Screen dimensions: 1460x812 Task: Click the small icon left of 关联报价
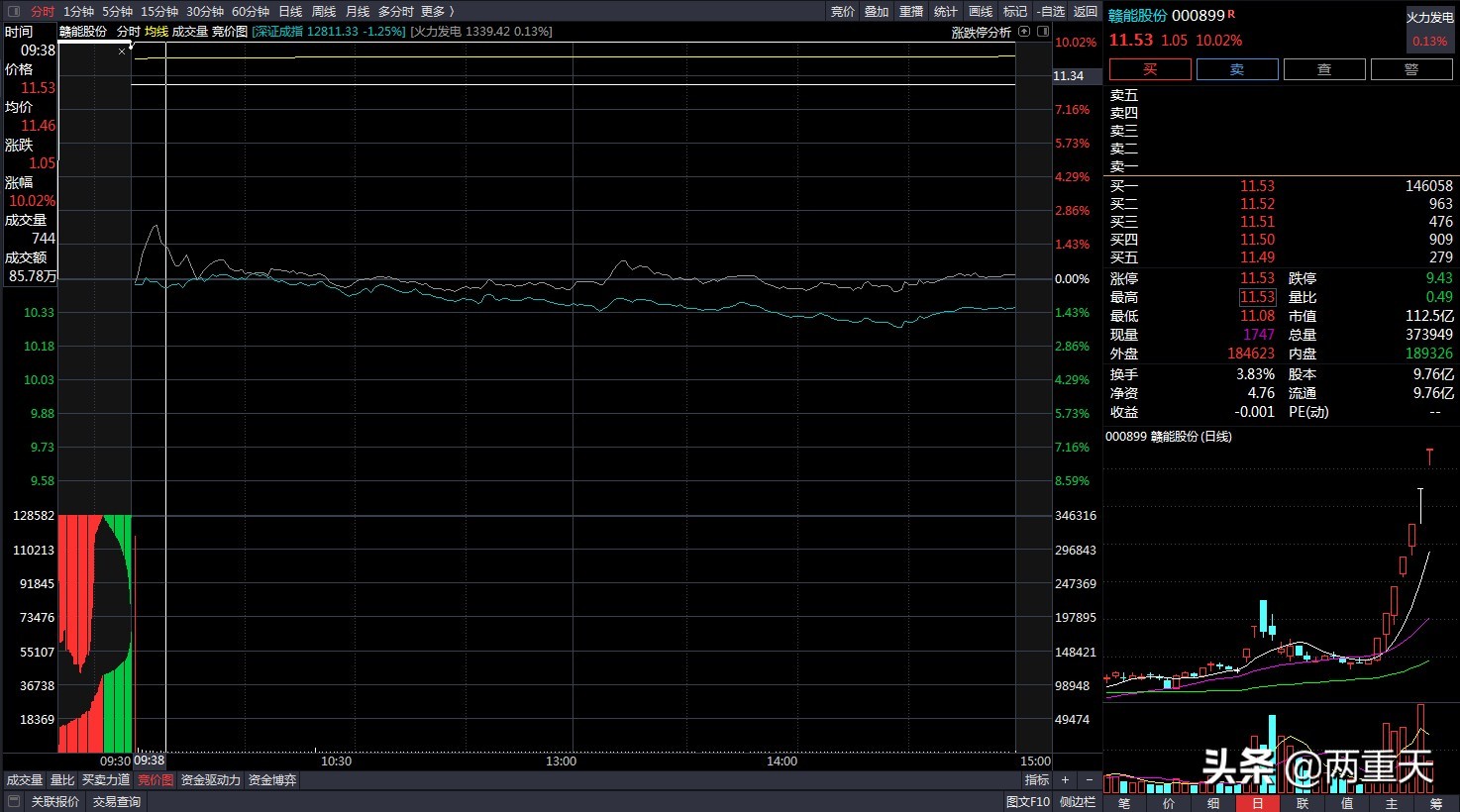(14, 801)
